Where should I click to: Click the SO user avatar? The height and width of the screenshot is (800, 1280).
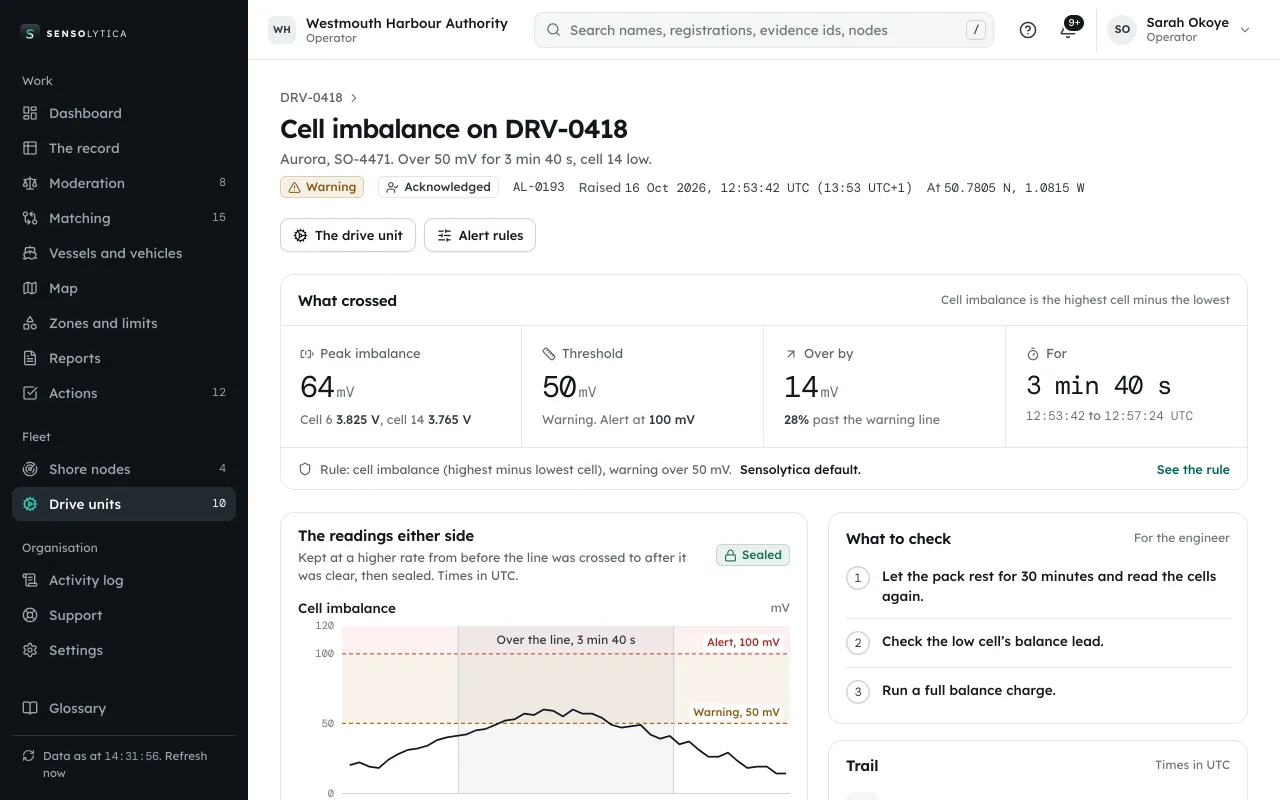(1122, 30)
